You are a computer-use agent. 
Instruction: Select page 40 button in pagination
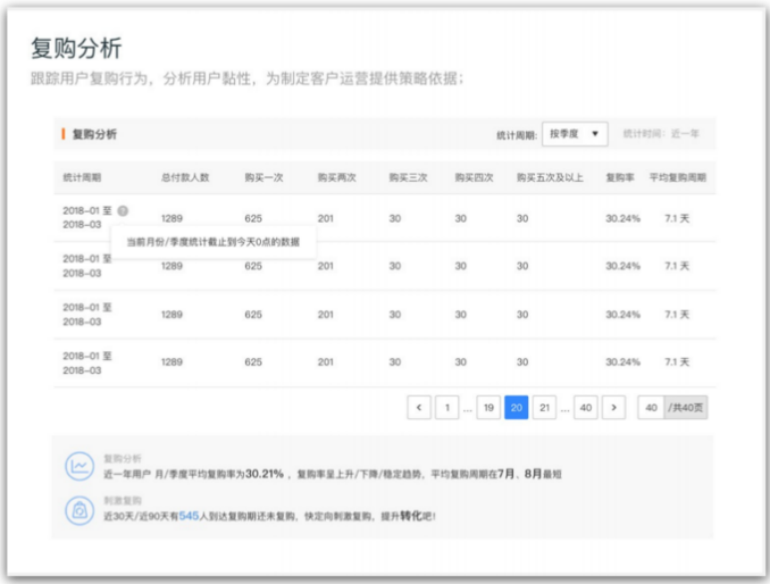586,407
